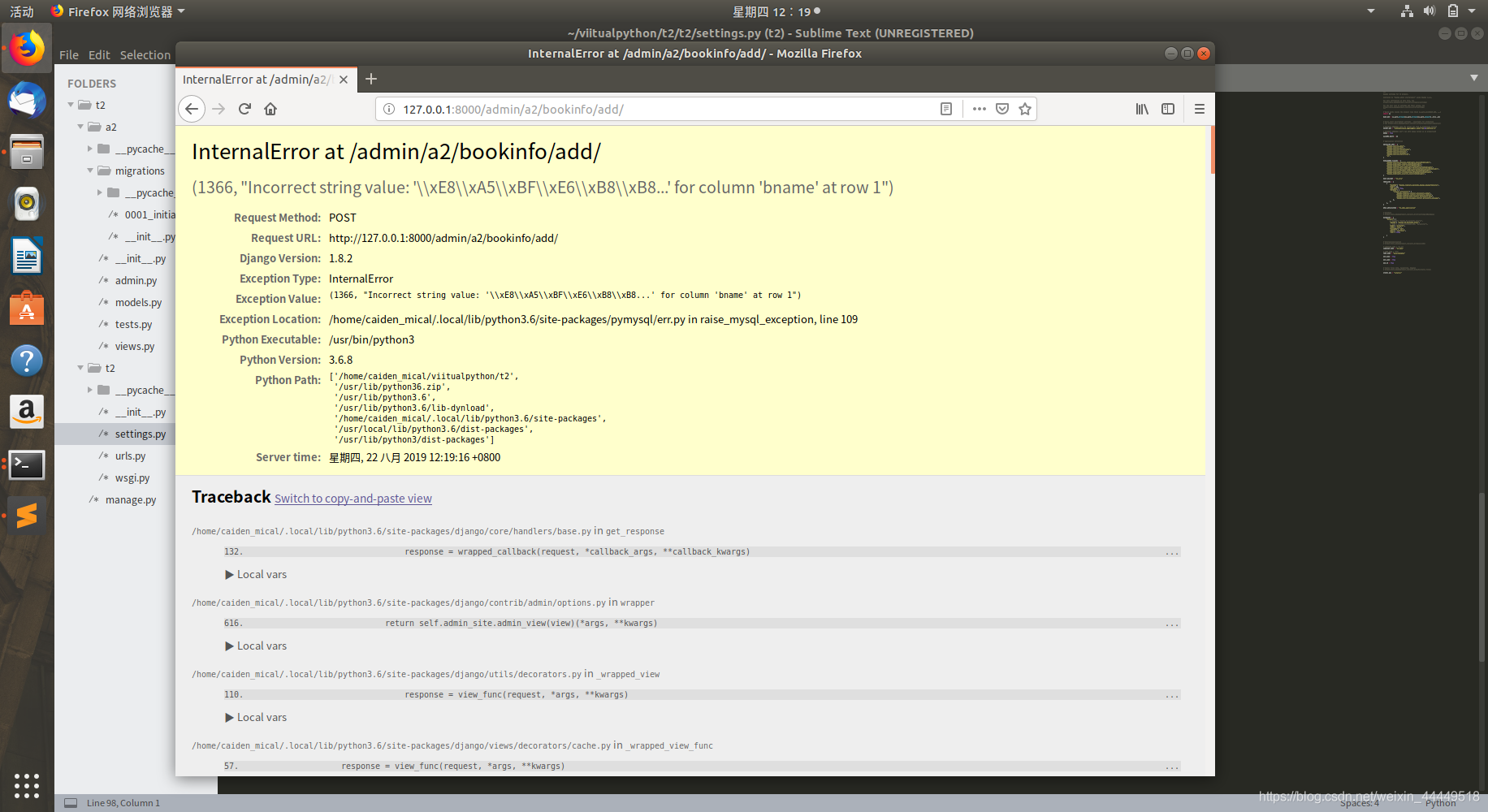Image resolution: width=1488 pixels, height=812 pixels.
Task: Open clock and calendar panel
Action: (776, 11)
